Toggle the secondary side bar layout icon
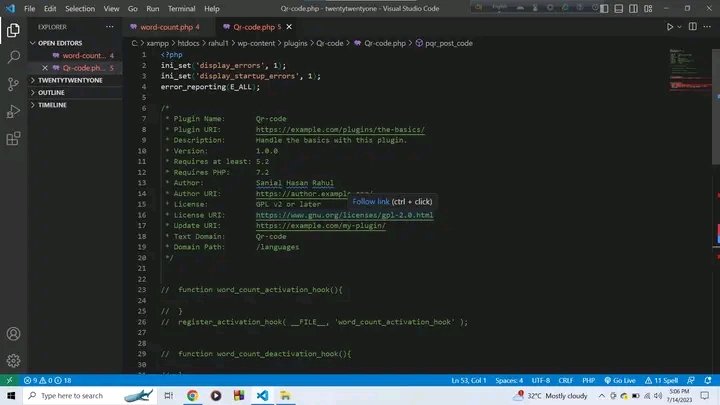The image size is (720, 405). click(x=633, y=9)
